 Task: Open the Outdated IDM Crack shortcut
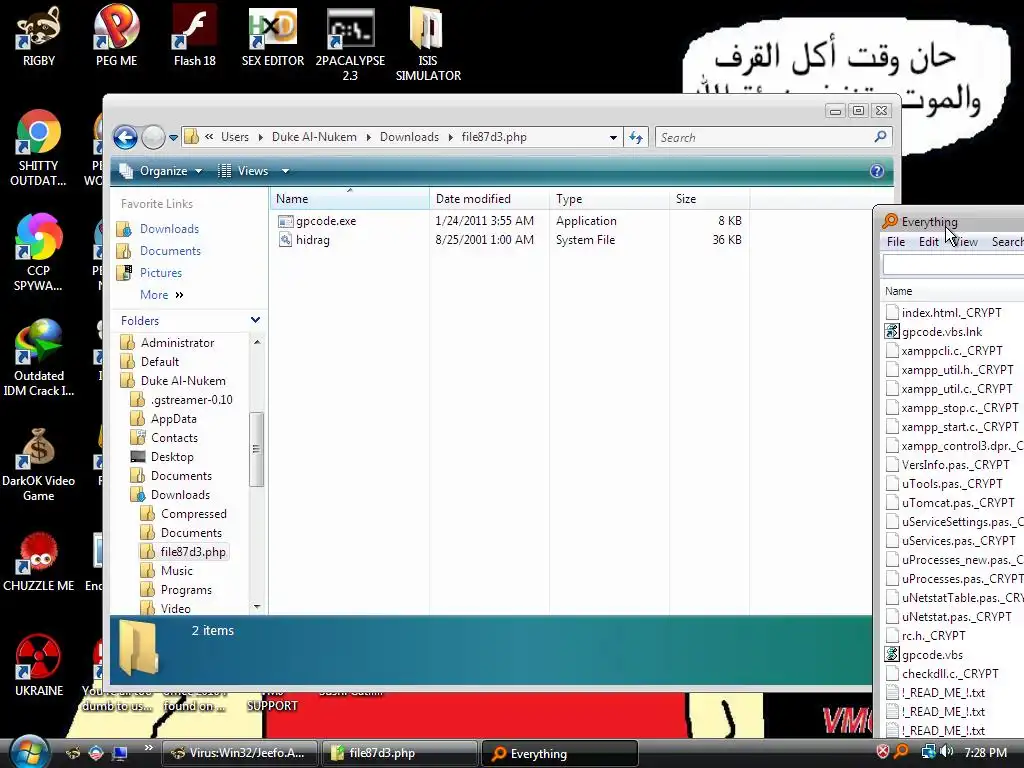39,357
